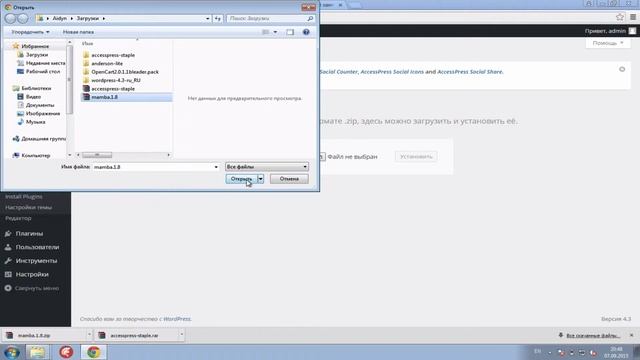
Task: Open the Все файлы file type dropdown
Action: coord(267,167)
